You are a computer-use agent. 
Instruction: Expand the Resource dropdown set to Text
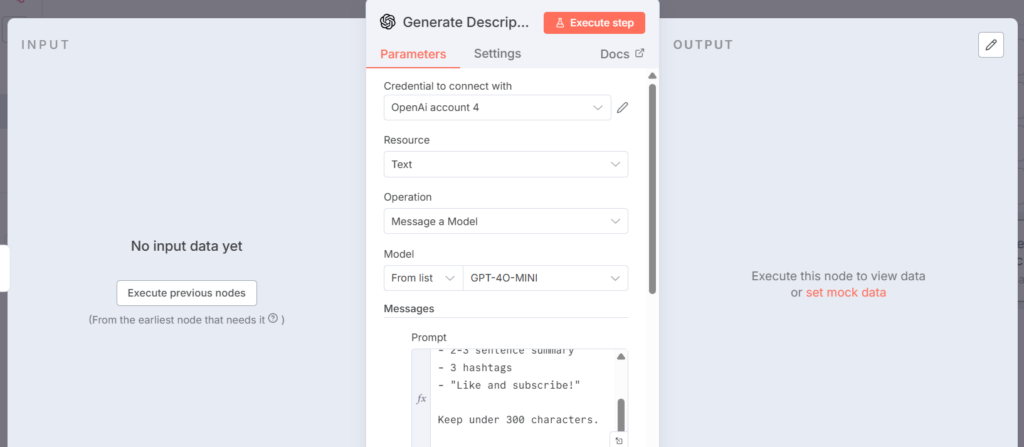pyautogui.click(x=505, y=164)
